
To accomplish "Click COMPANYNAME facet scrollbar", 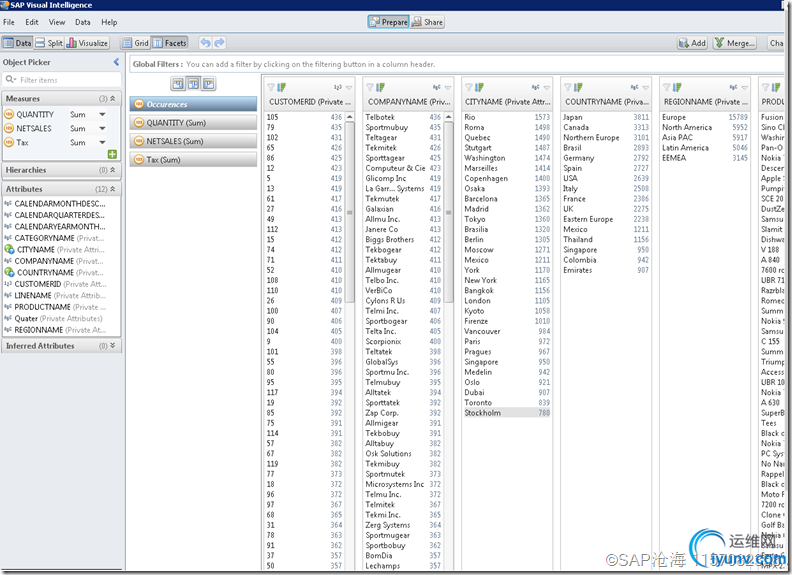I will click(448, 212).
